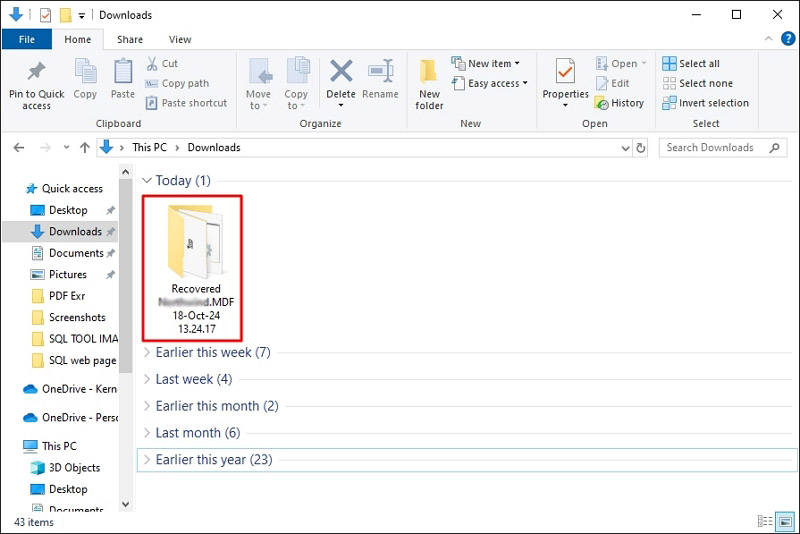Expand Earlier this week (7) group
The image size is (800, 534).
click(147, 352)
